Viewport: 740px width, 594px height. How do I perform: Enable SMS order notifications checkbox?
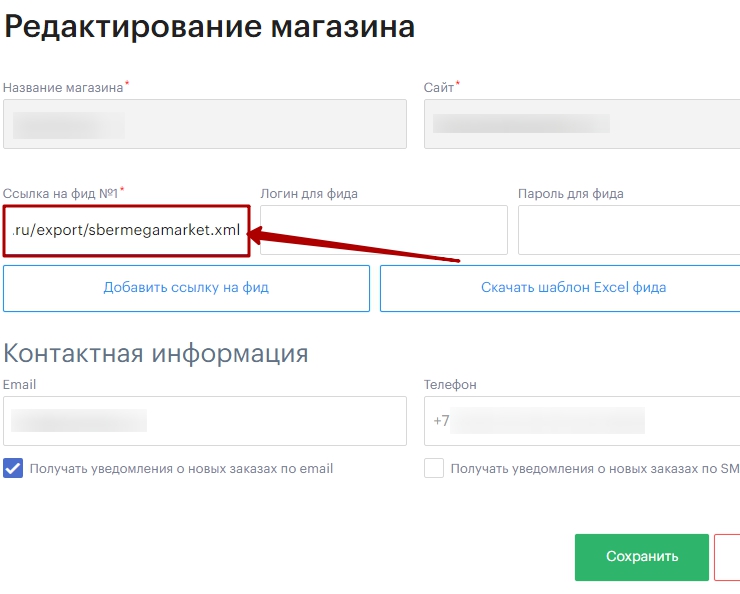(434, 469)
